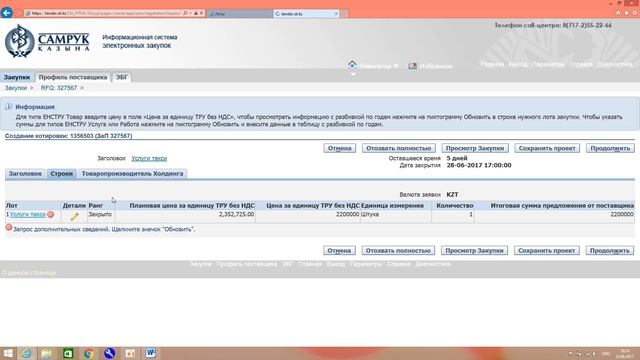Viewport: 640px width, 360px height.
Task: Switch to the Закупки main tab
Action: (17, 77)
